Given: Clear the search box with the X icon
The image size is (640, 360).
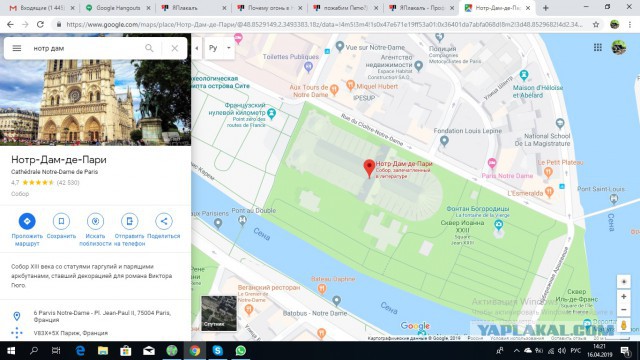Looking at the screenshot, I should 175,48.
